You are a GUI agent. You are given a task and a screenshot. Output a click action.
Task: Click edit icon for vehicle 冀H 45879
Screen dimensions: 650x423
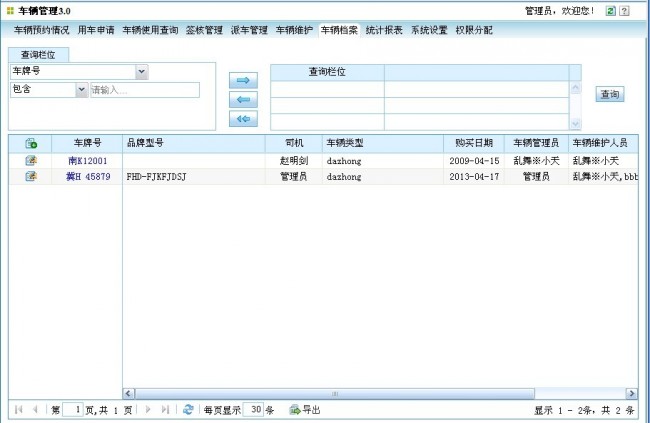click(x=31, y=176)
